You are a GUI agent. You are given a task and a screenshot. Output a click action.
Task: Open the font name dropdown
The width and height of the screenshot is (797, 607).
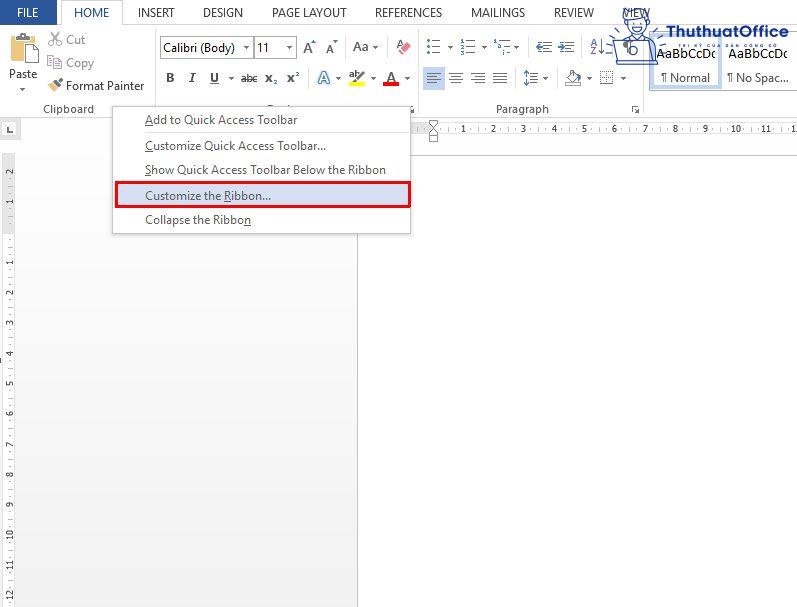coord(247,48)
